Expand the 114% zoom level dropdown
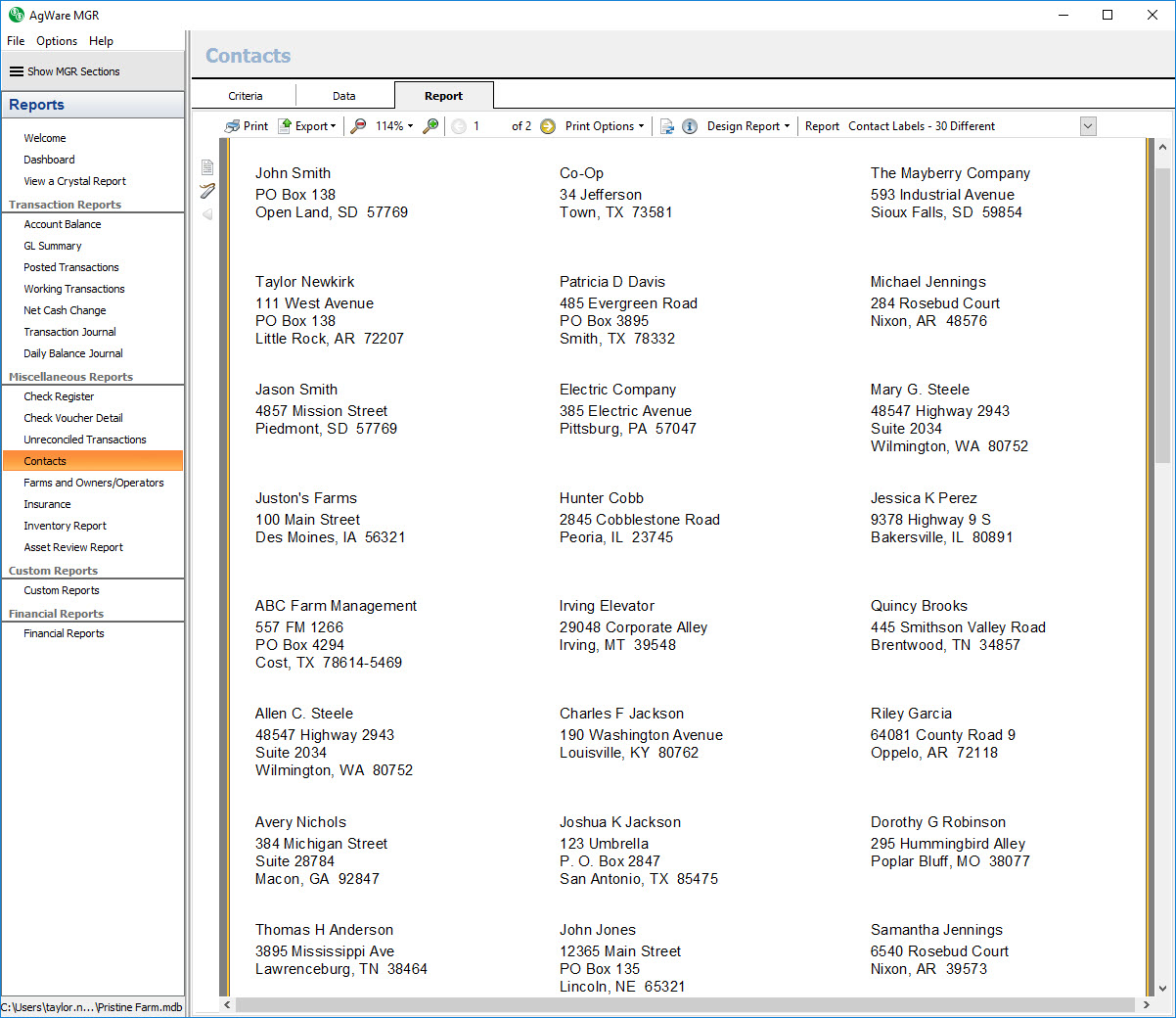 click(394, 126)
